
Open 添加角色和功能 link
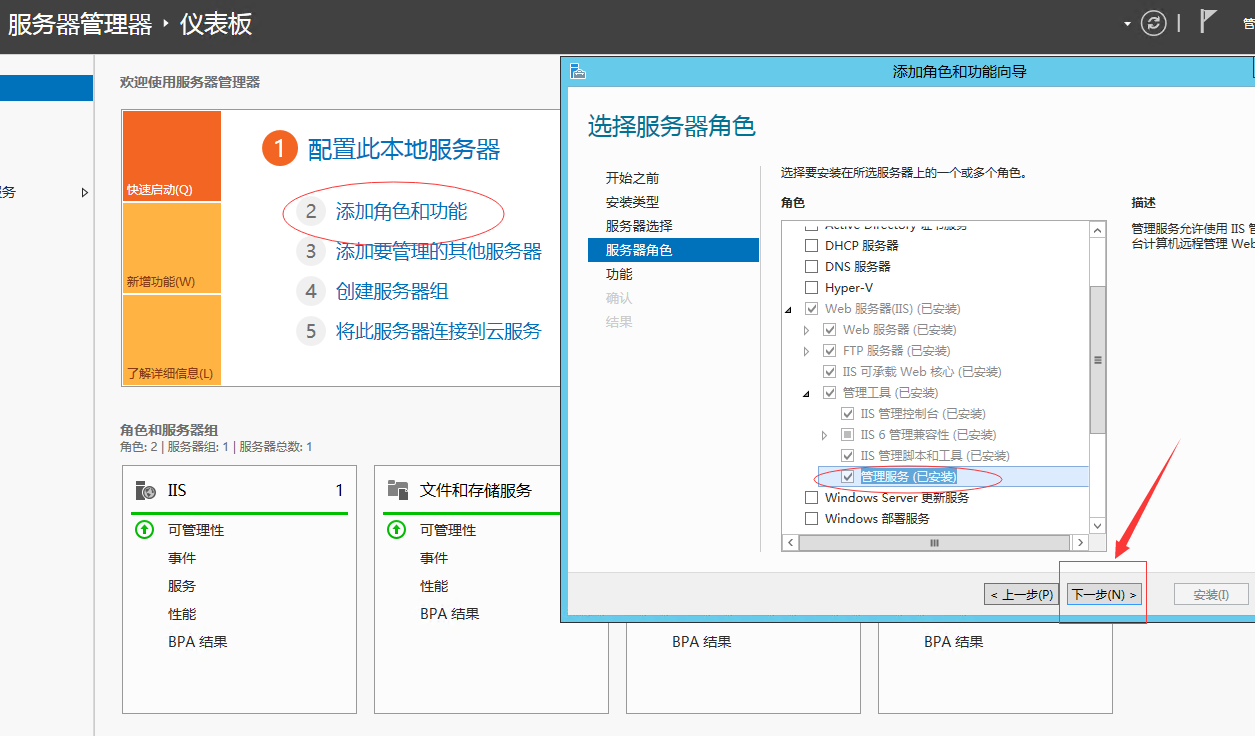[x=401, y=211]
